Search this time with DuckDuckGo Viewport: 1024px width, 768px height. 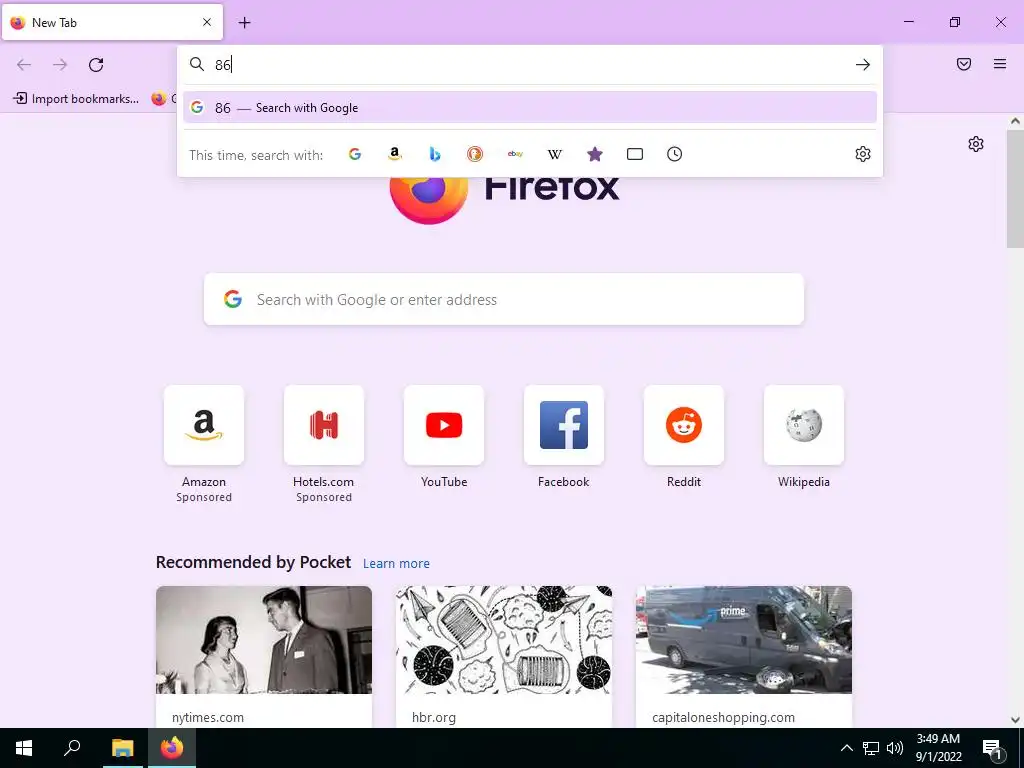[475, 154]
